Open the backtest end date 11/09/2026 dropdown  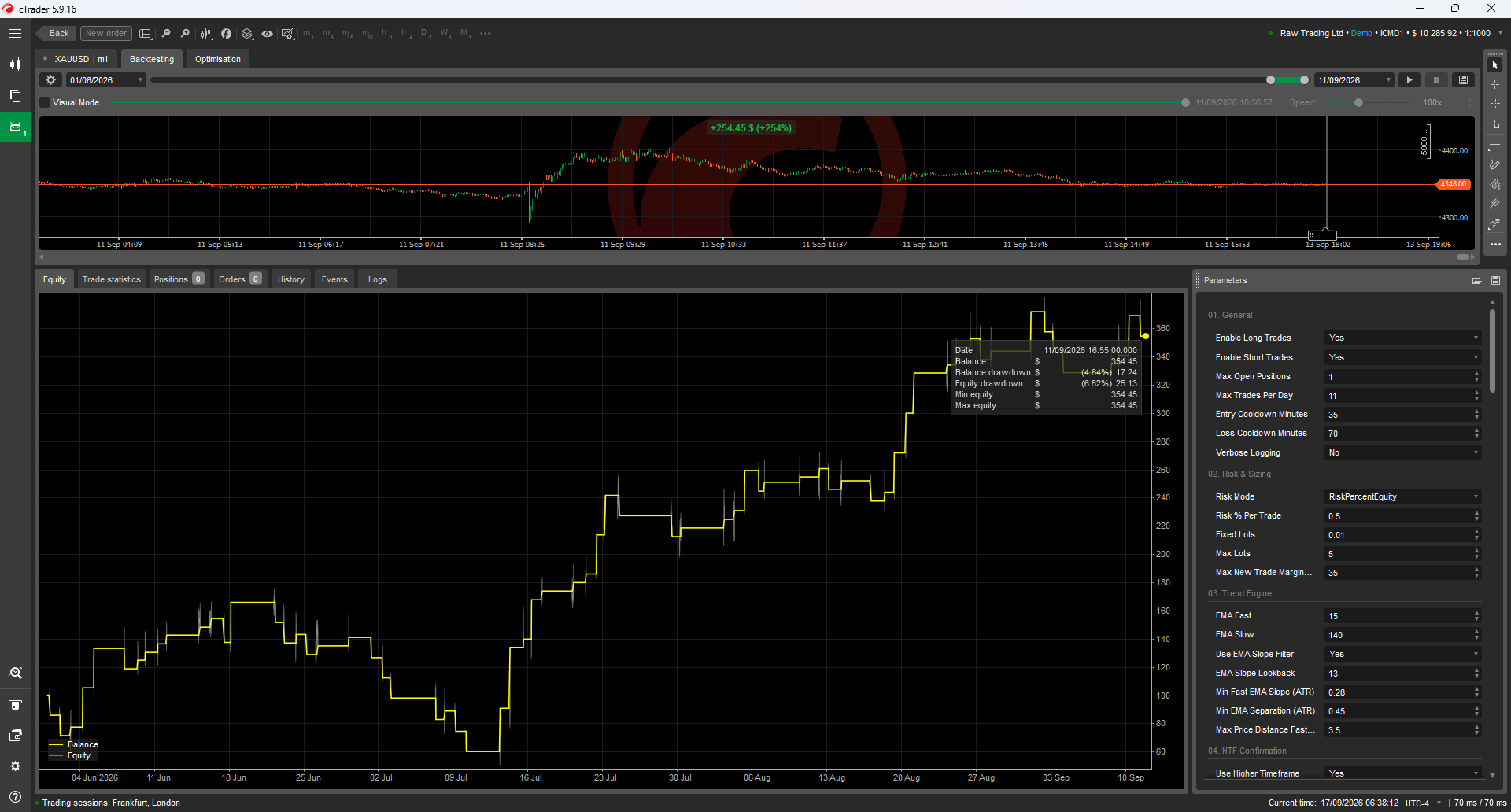coord(1354,80)
